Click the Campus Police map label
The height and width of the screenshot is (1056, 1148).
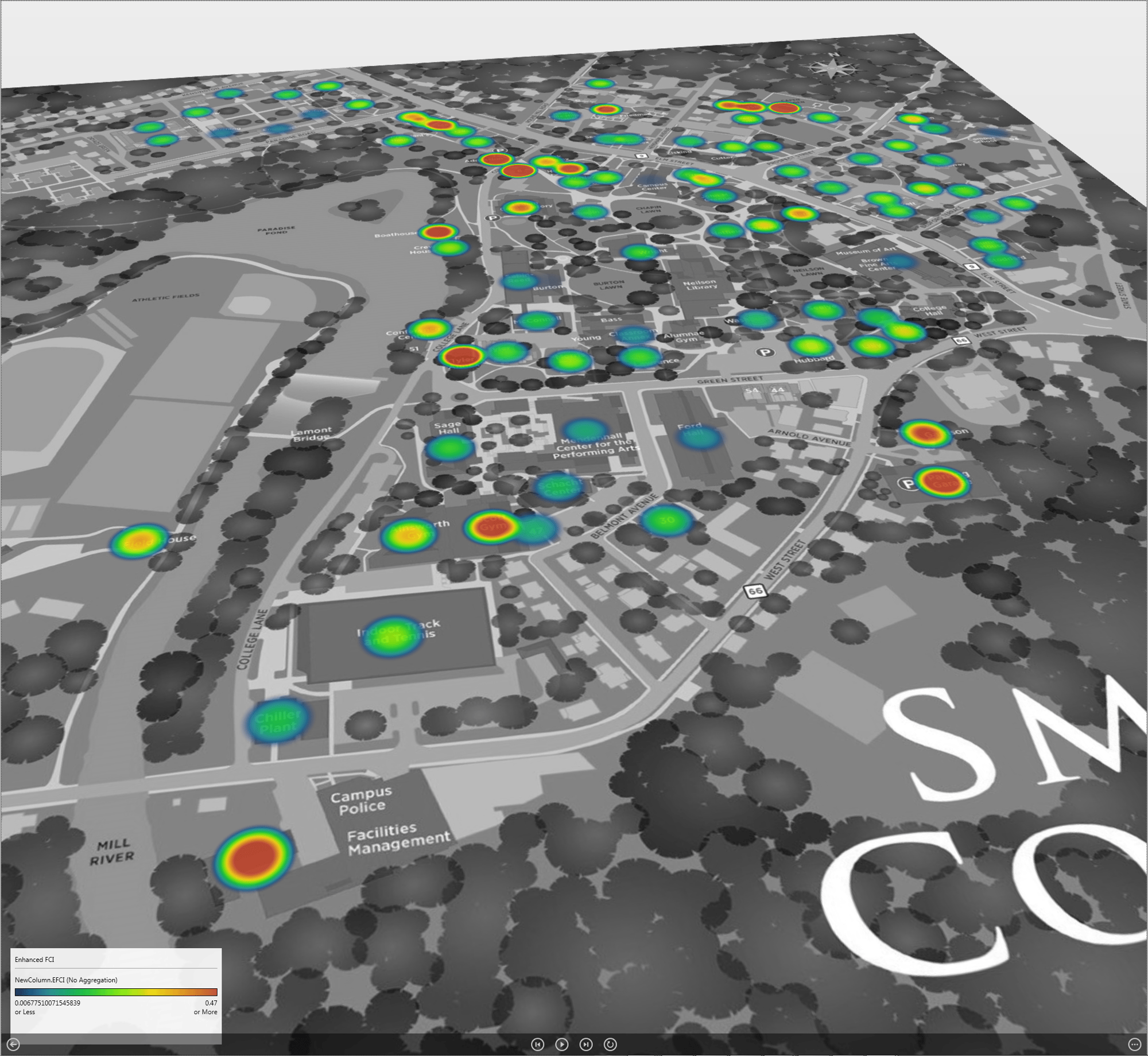click(x=361, y=801)
